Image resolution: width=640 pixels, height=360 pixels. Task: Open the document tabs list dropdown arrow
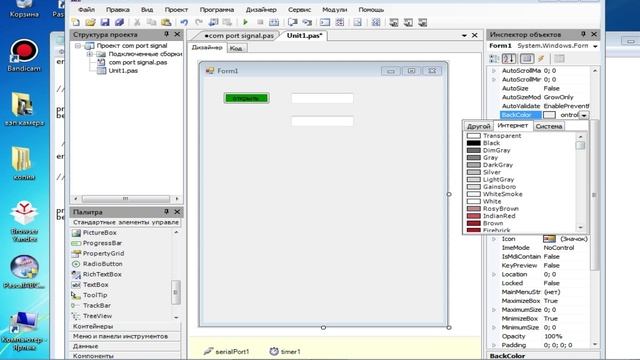pos(464,36)
